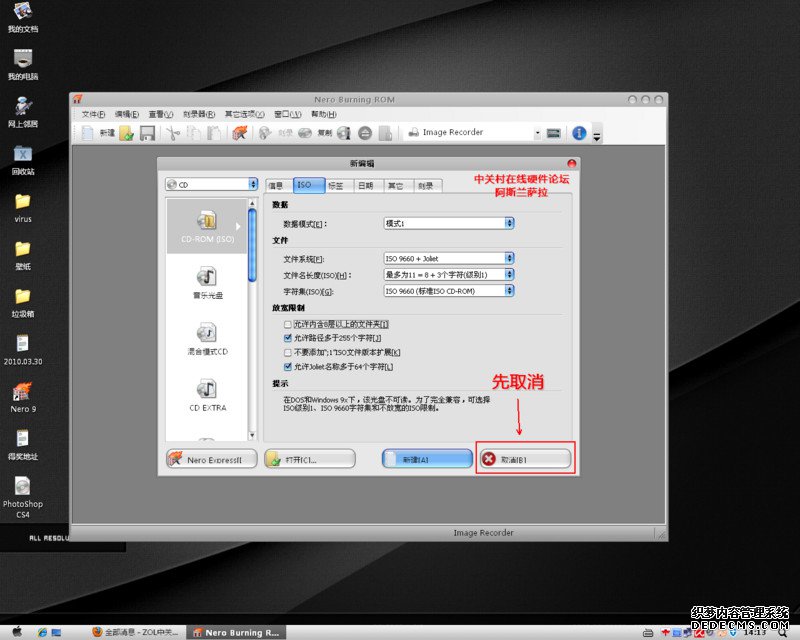Click the 打开 open button
The height and width of the screenshot is (640, 800).
(310, 459)
